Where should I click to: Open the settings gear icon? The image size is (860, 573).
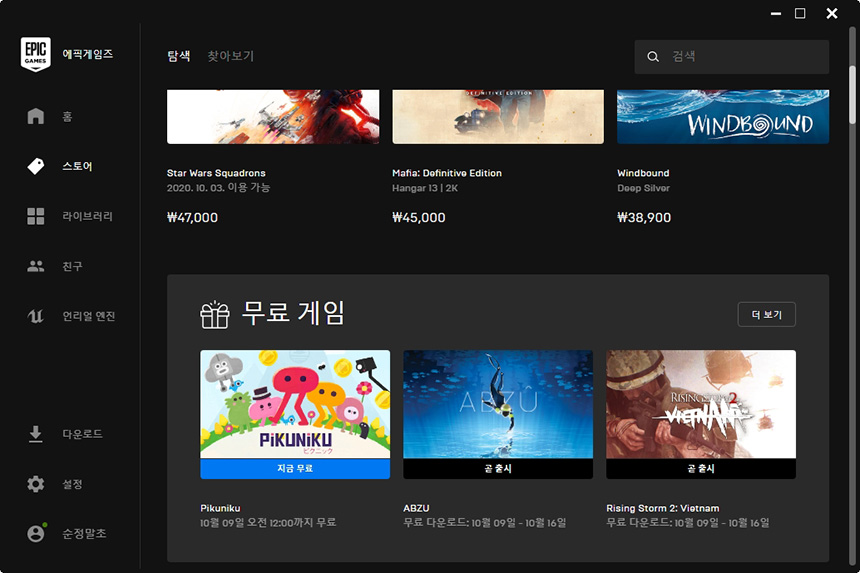tap(36, 484)
